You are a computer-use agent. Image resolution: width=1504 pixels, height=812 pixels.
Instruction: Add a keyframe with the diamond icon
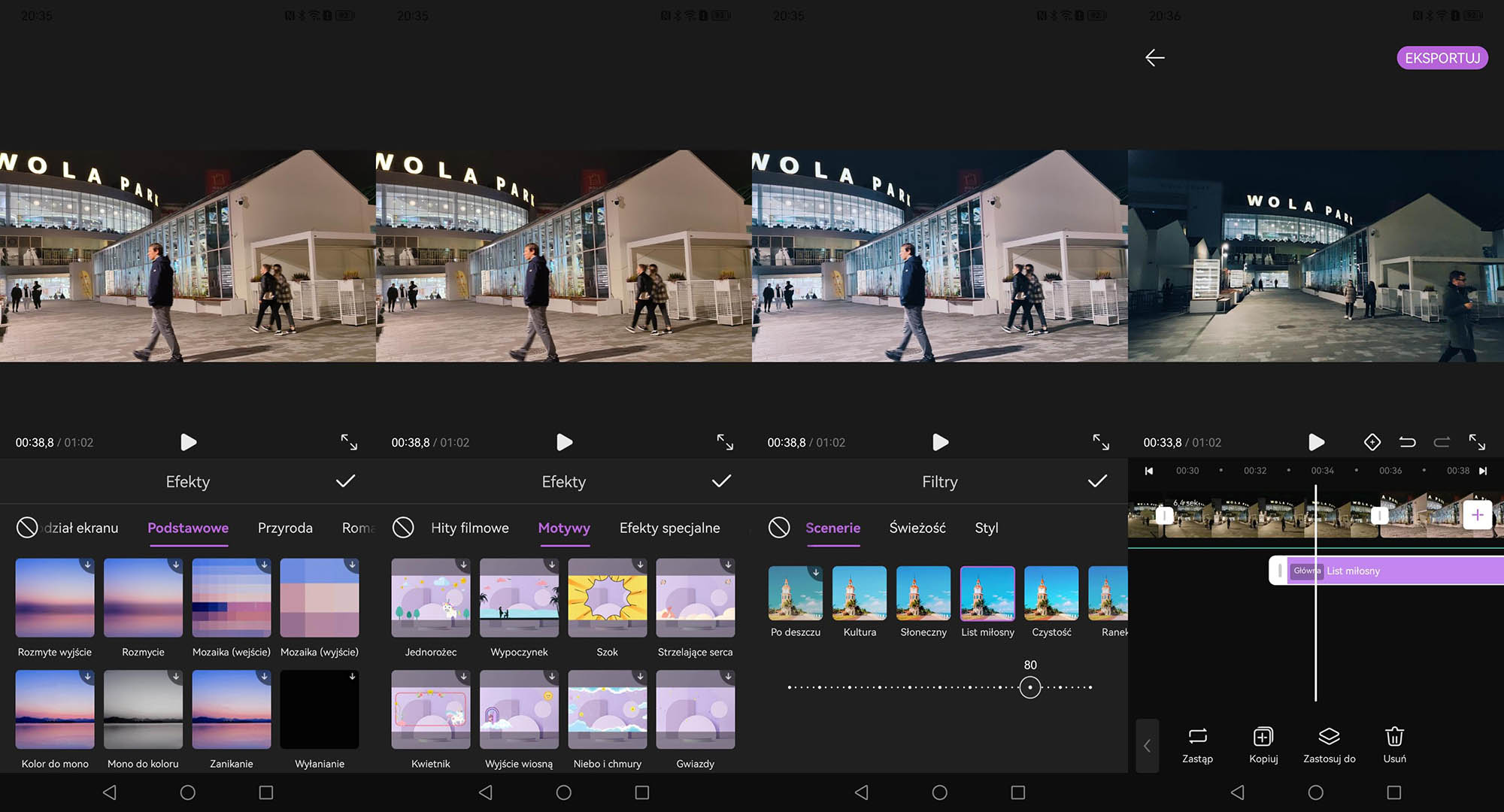[1372, 442]
